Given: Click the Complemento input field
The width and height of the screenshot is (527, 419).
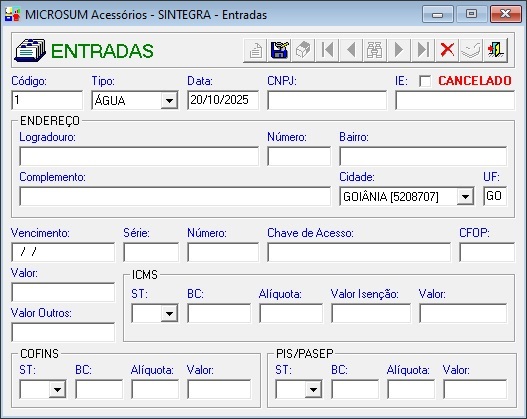Looking at the screenshot, I should point(175,196).
